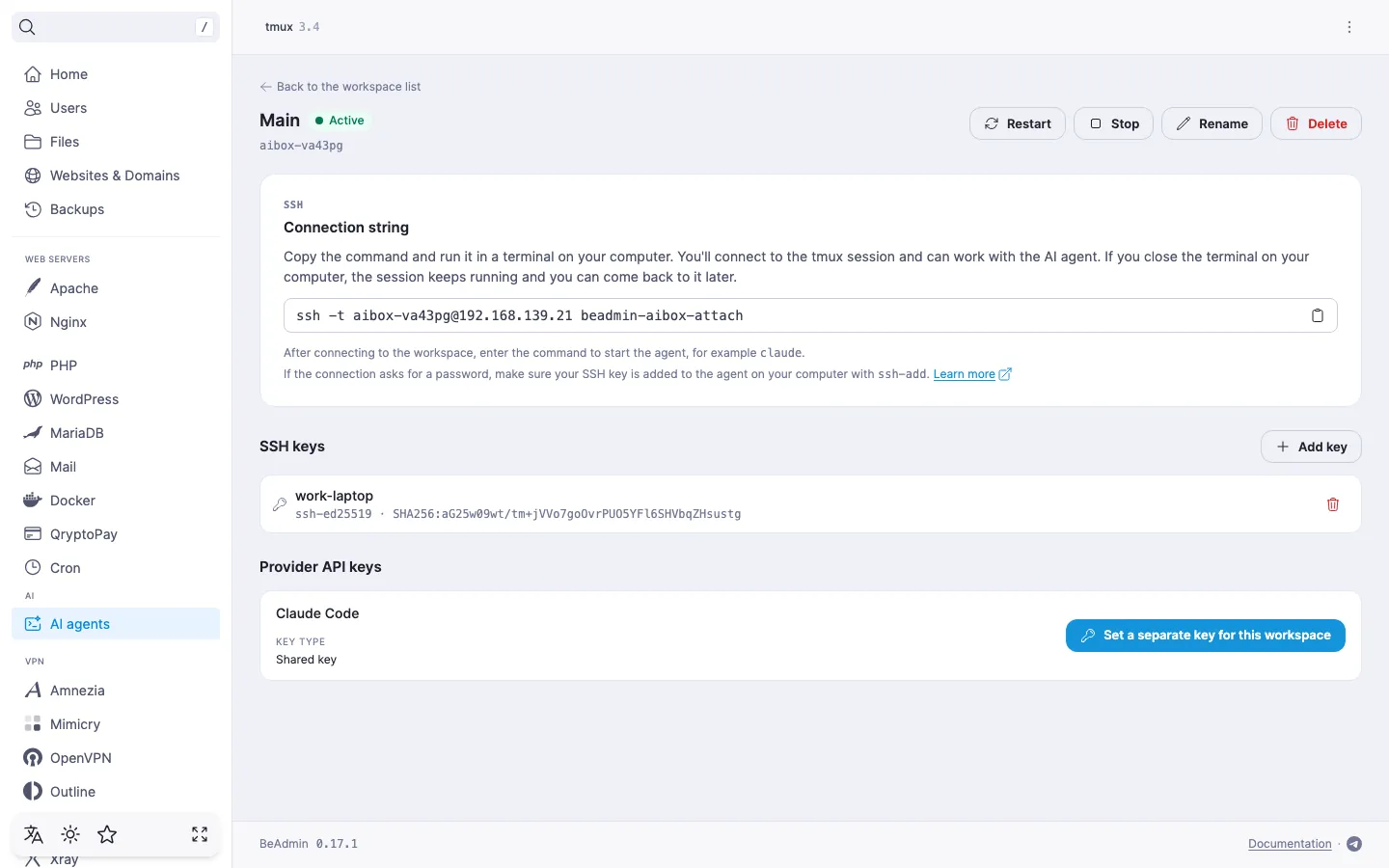Select the work-laptop key name
The width and height of the screenshot is (1389, 868).
[x=334, y=496]
